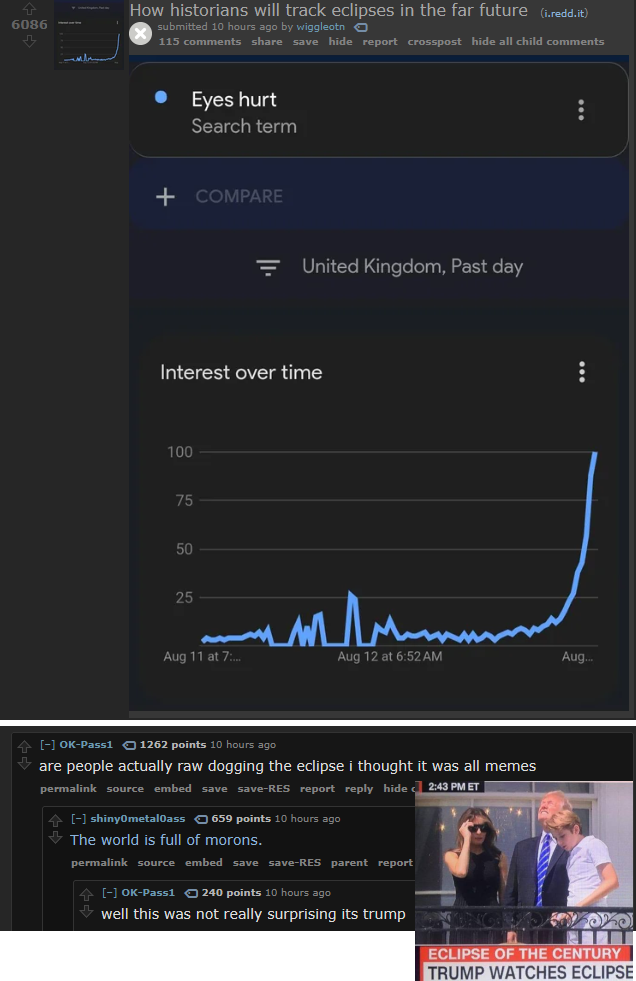
Task: Collapse OK-Pass1's top comment thread
Action: coord(47,745)
